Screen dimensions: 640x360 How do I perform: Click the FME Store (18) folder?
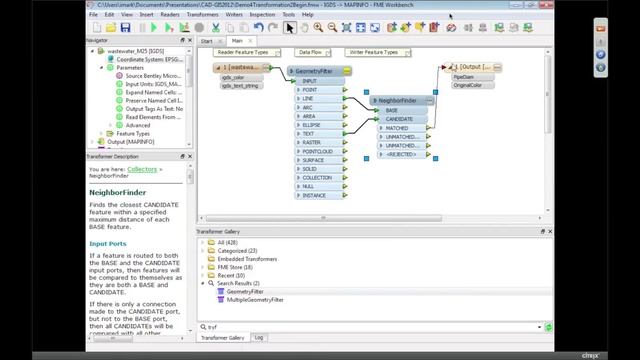pyautogui.click(x=235, y=267)
